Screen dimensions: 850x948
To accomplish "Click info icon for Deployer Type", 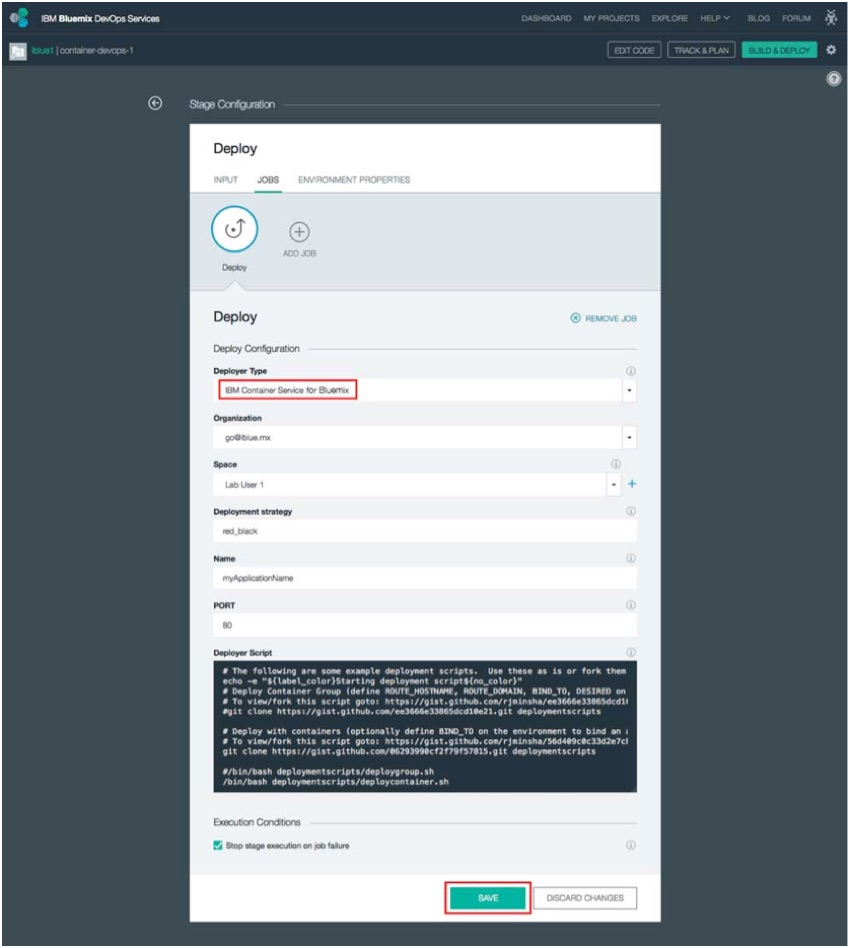I will [x=631, y=371].
